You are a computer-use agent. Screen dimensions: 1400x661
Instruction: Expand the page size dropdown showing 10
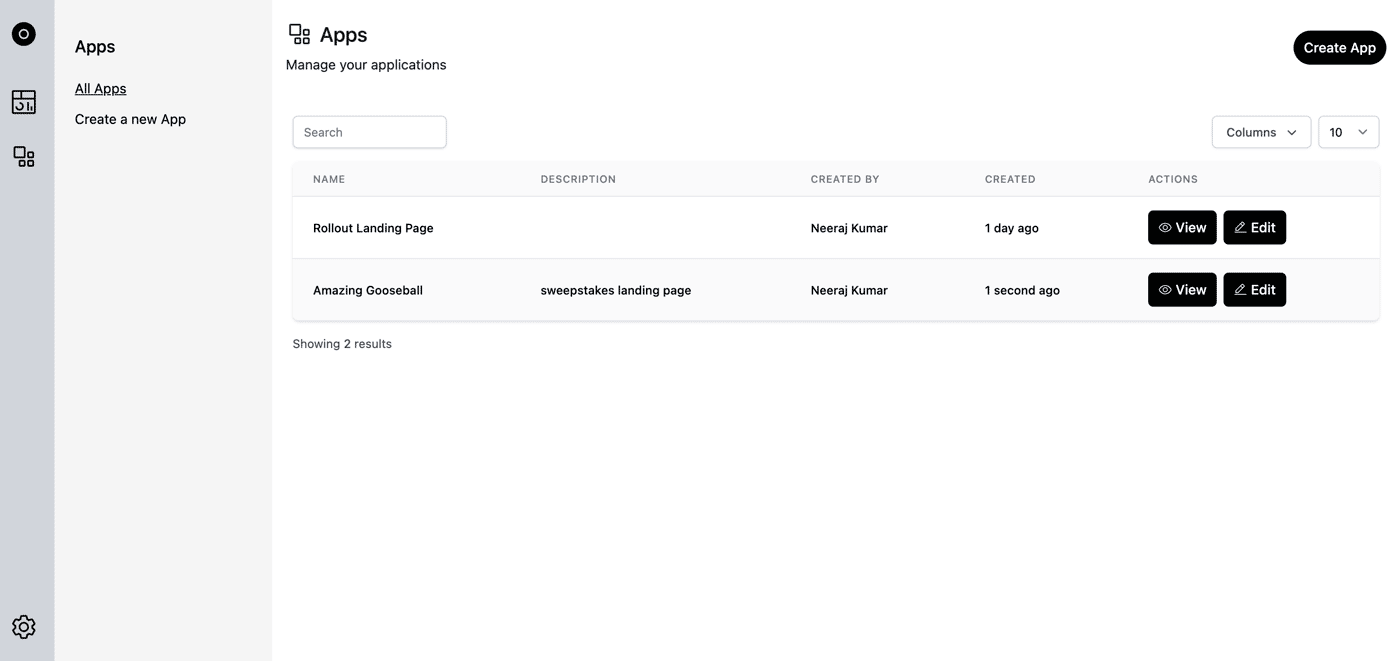pyautogui.click(x=1348, y=132)
